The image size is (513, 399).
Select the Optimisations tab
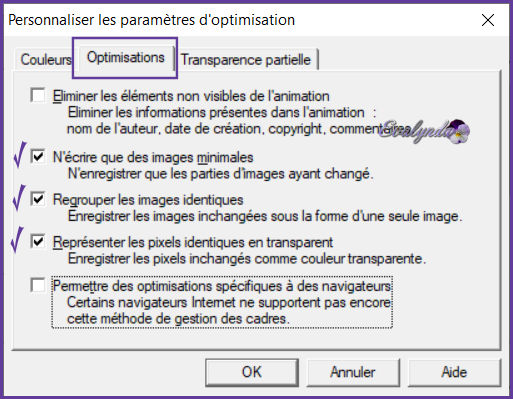pos(126,57)
